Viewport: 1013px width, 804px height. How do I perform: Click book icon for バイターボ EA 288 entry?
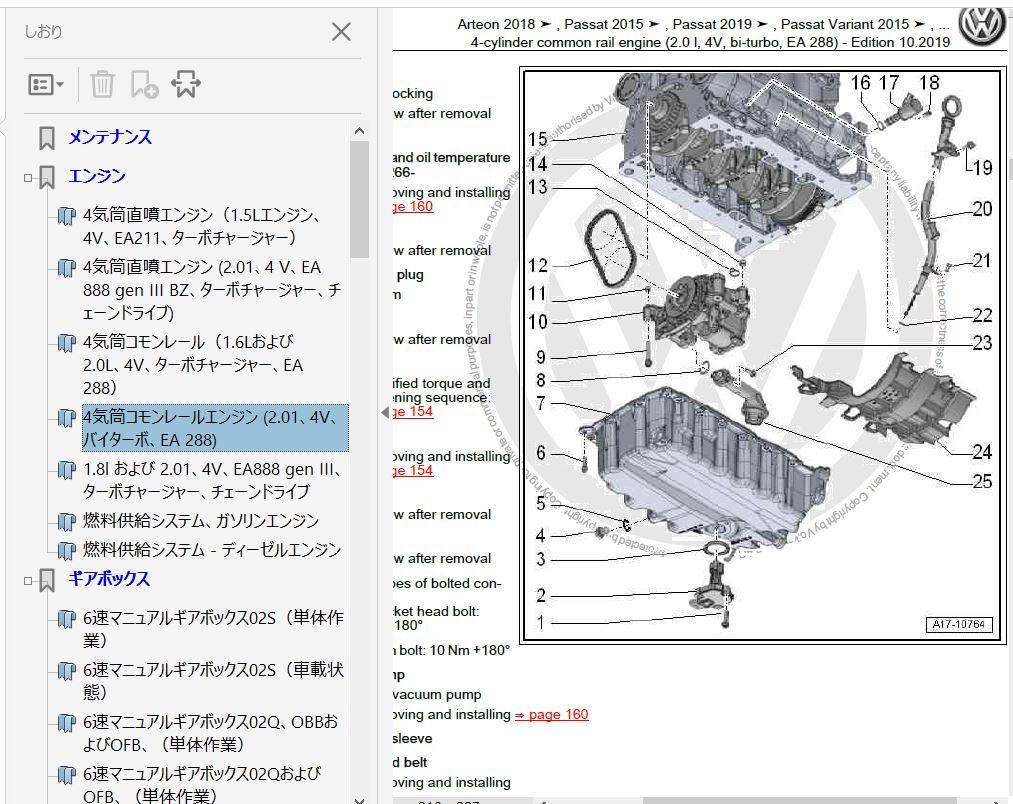(x=67, y=418)
